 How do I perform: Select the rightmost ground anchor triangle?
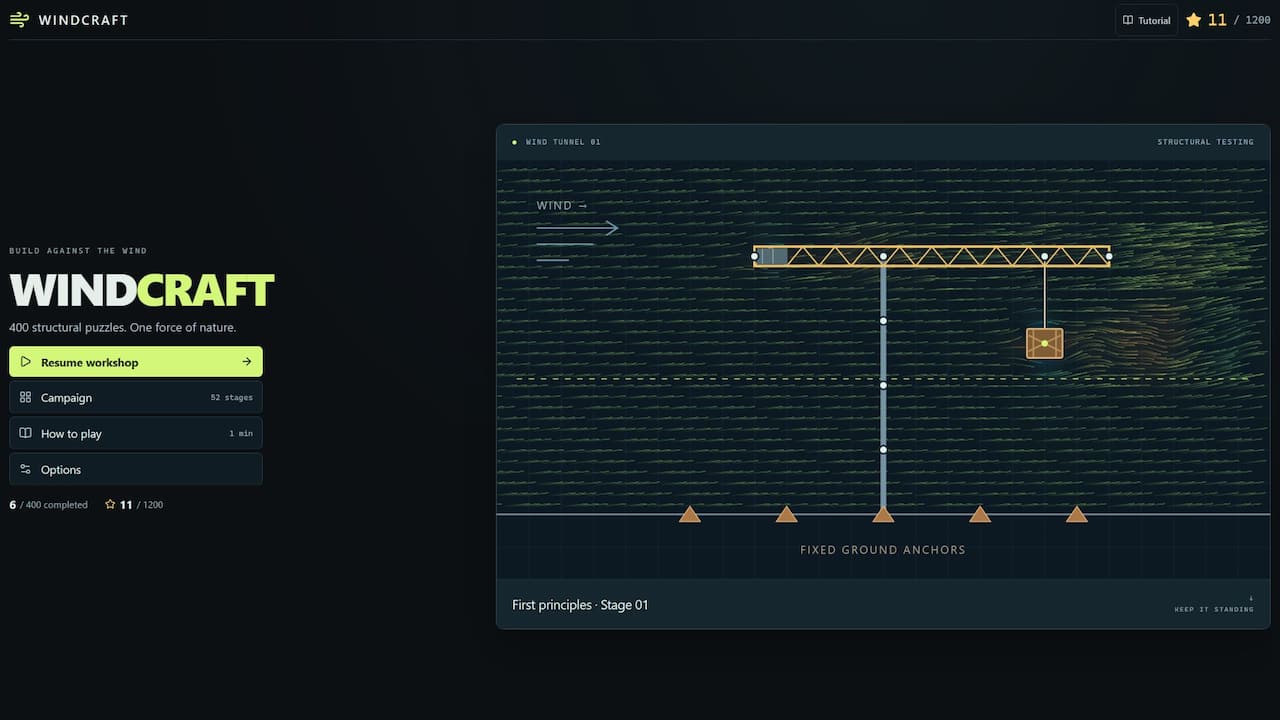(x=1076, y=514)
